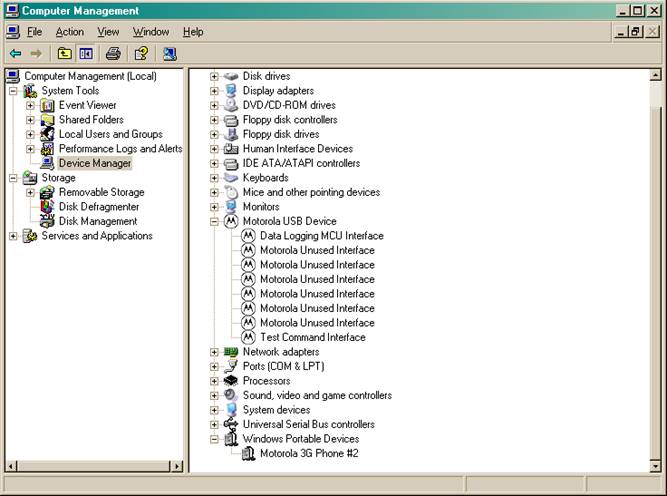
Task: Click the Disk Defragmenter icon
Action: point(47,206)
